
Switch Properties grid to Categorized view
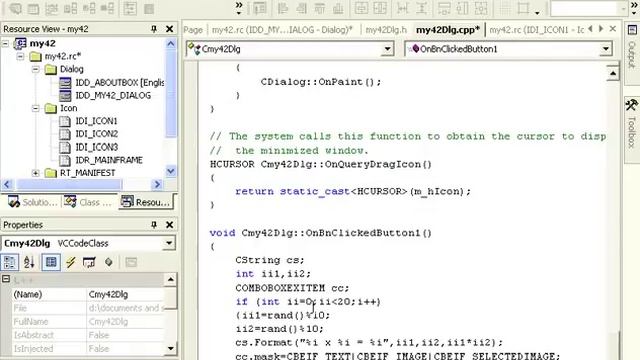tap(10, 262)
